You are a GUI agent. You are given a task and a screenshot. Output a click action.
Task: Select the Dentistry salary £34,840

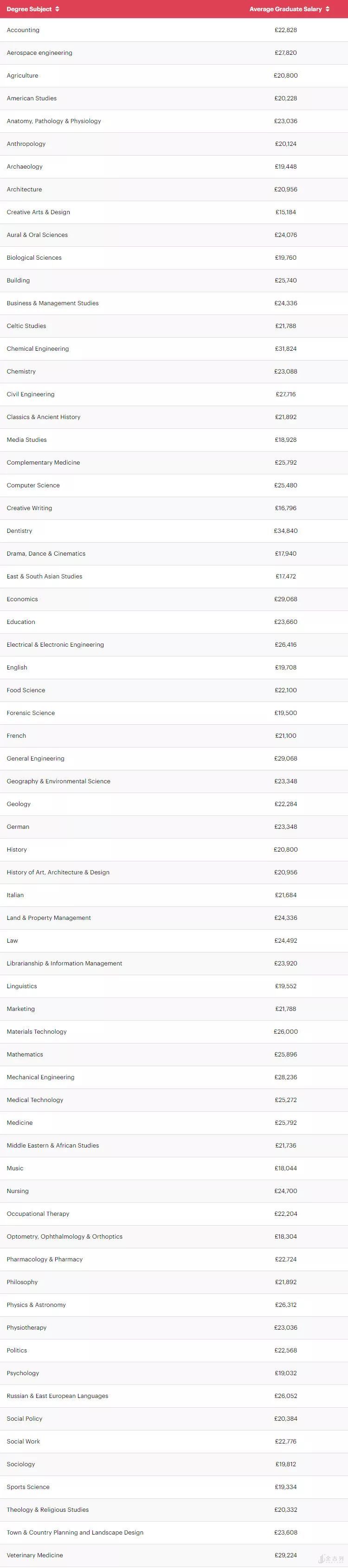(285, 531)
